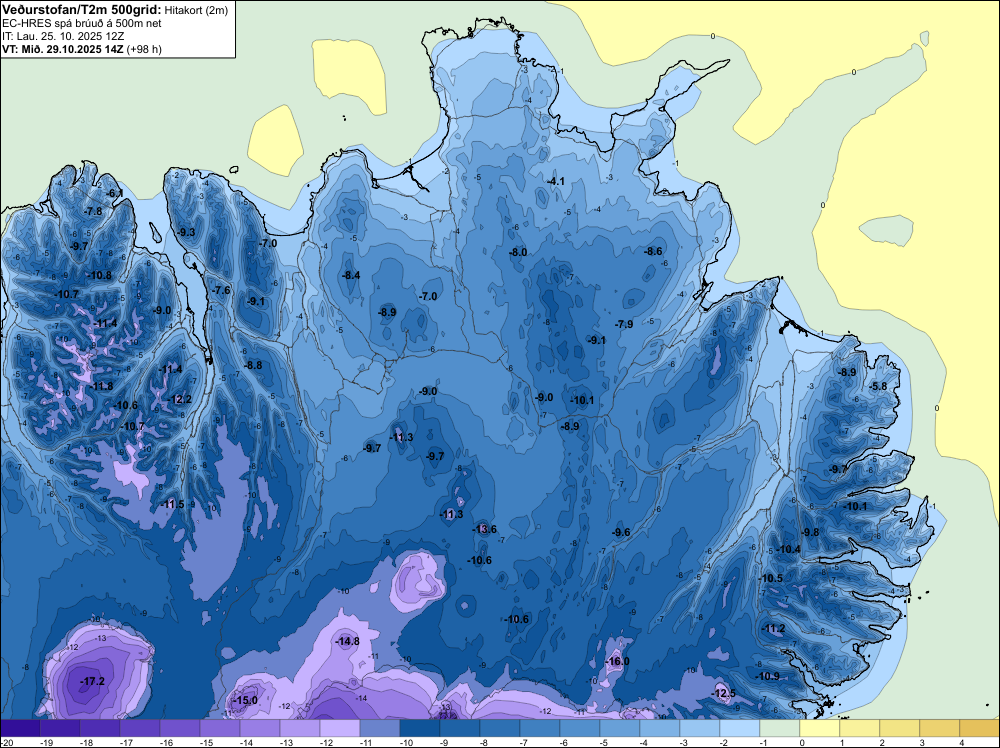Click the -8.4 temperature label
Viewport: 1000px width, 748px height.
(351, 275)
